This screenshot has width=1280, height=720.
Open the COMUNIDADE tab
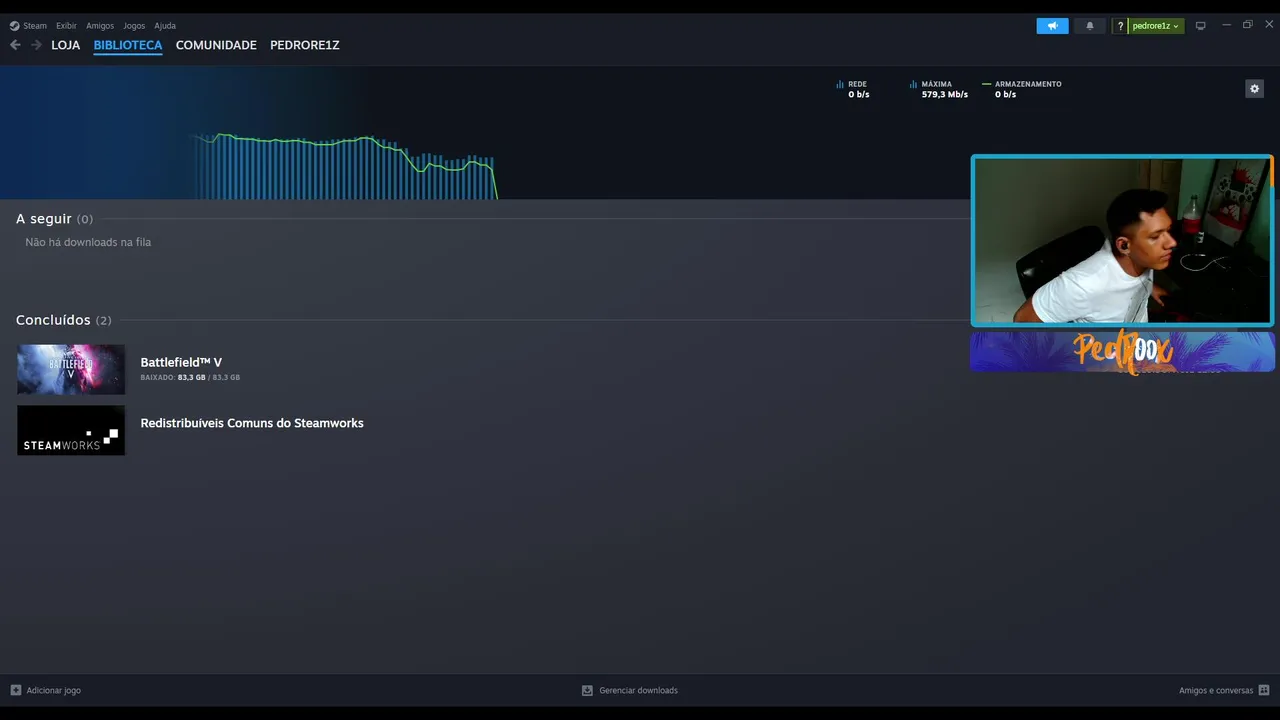[x=216, y=45]
